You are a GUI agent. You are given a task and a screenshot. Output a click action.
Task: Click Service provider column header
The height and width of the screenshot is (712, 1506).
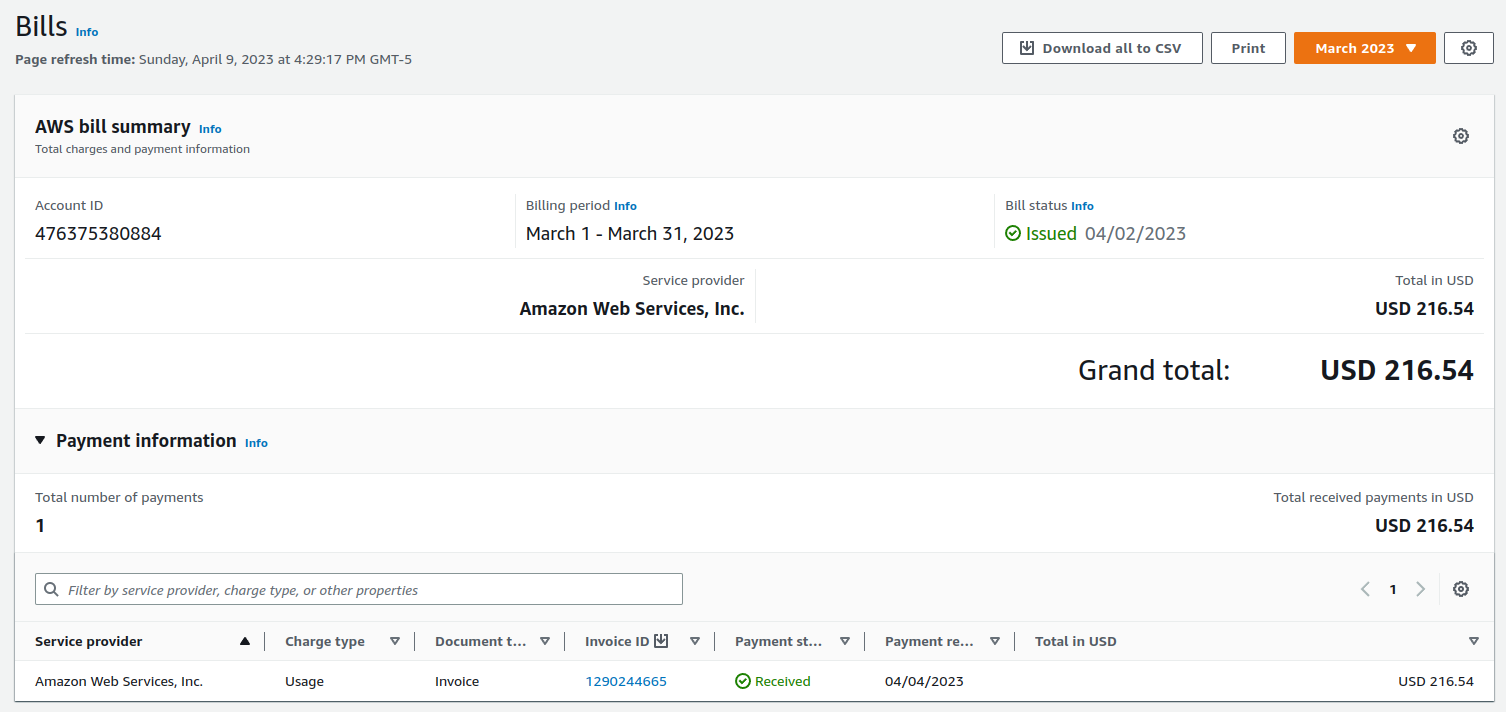tap(89, 642)
